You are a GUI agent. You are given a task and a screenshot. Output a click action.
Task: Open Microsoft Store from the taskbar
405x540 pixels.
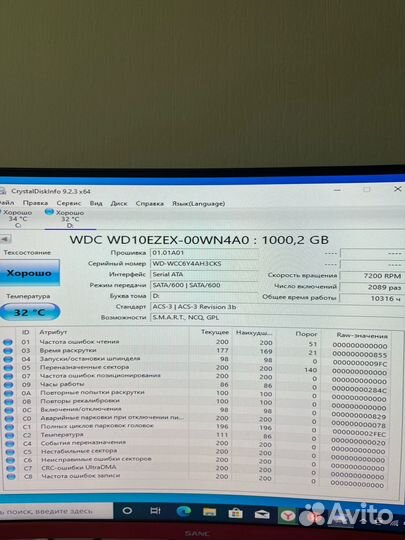coord(235,513)
